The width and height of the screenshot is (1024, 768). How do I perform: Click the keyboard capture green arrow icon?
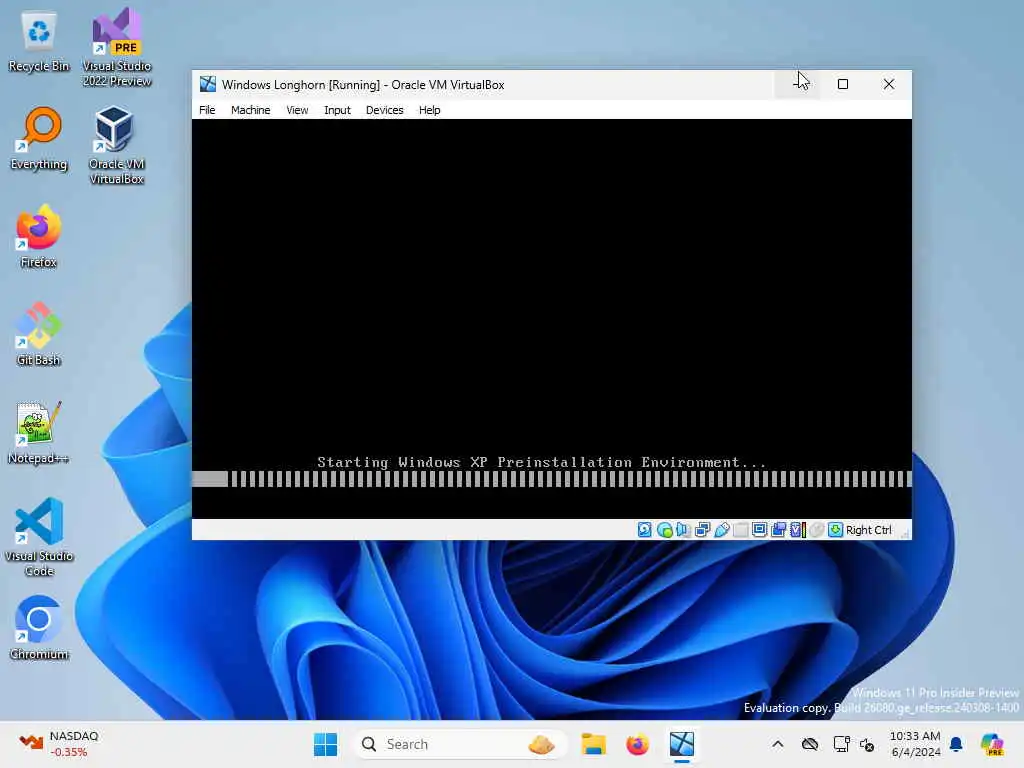click(835, 530)
